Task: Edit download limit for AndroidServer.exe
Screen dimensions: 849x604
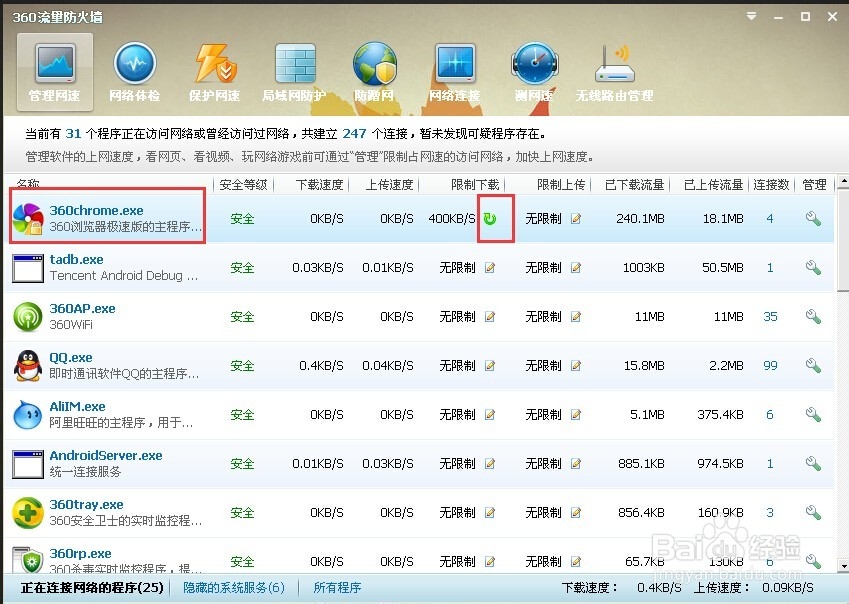Action: coord(490,463)
